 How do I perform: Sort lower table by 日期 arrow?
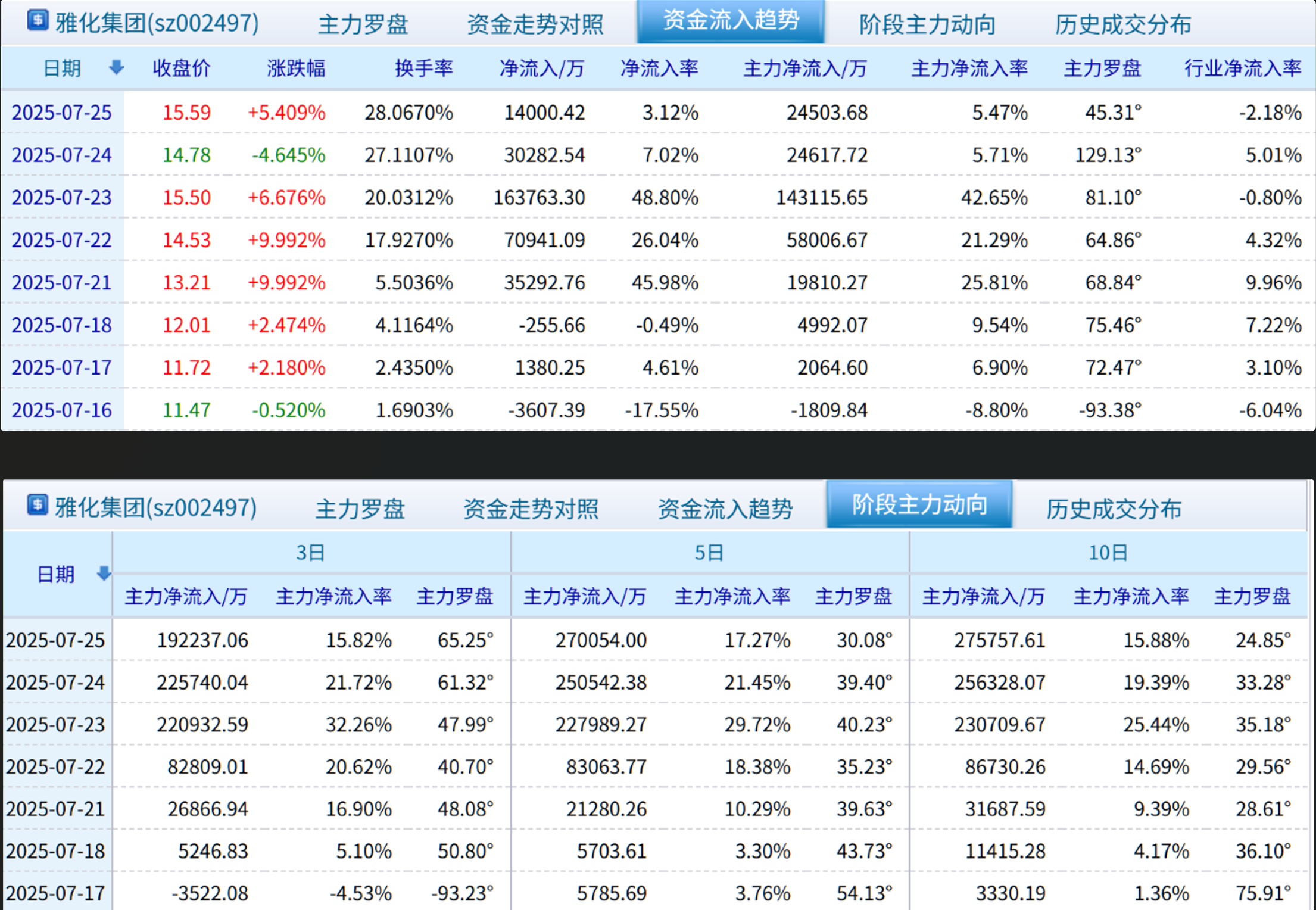pos(104,574)
